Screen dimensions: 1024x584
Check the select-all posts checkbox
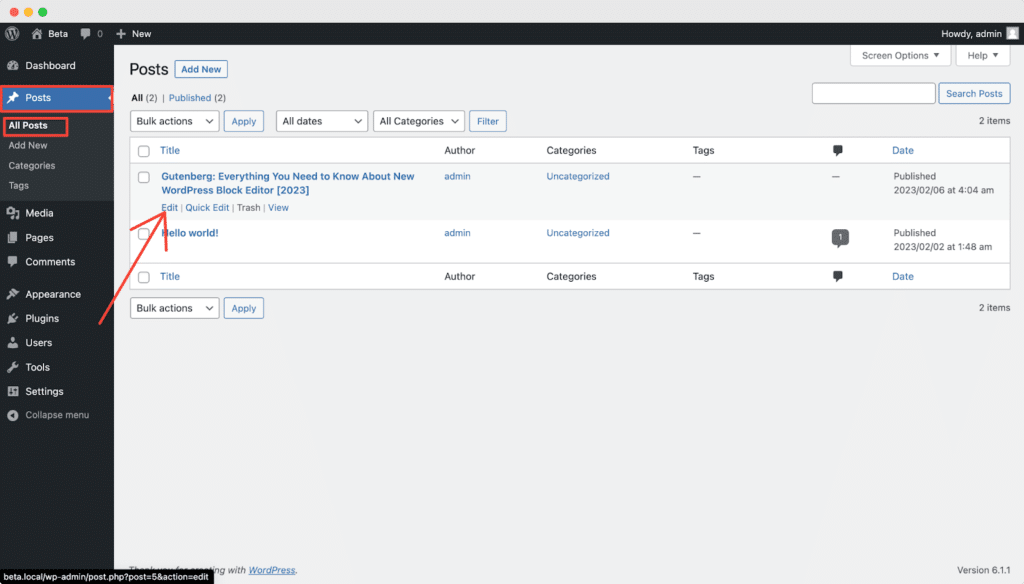[143, 149]
